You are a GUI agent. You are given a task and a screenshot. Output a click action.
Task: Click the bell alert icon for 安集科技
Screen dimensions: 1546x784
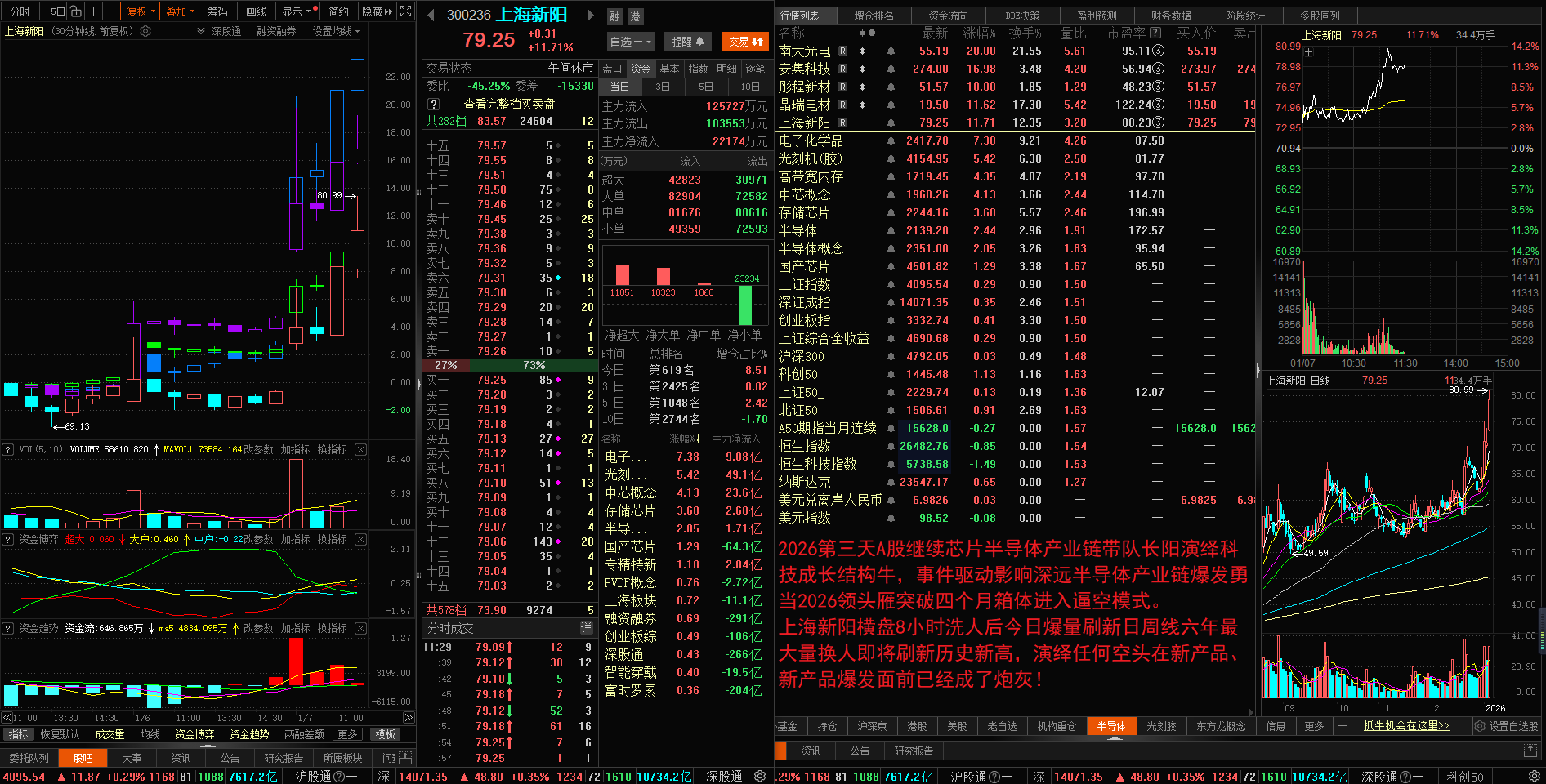click(891, 69)
